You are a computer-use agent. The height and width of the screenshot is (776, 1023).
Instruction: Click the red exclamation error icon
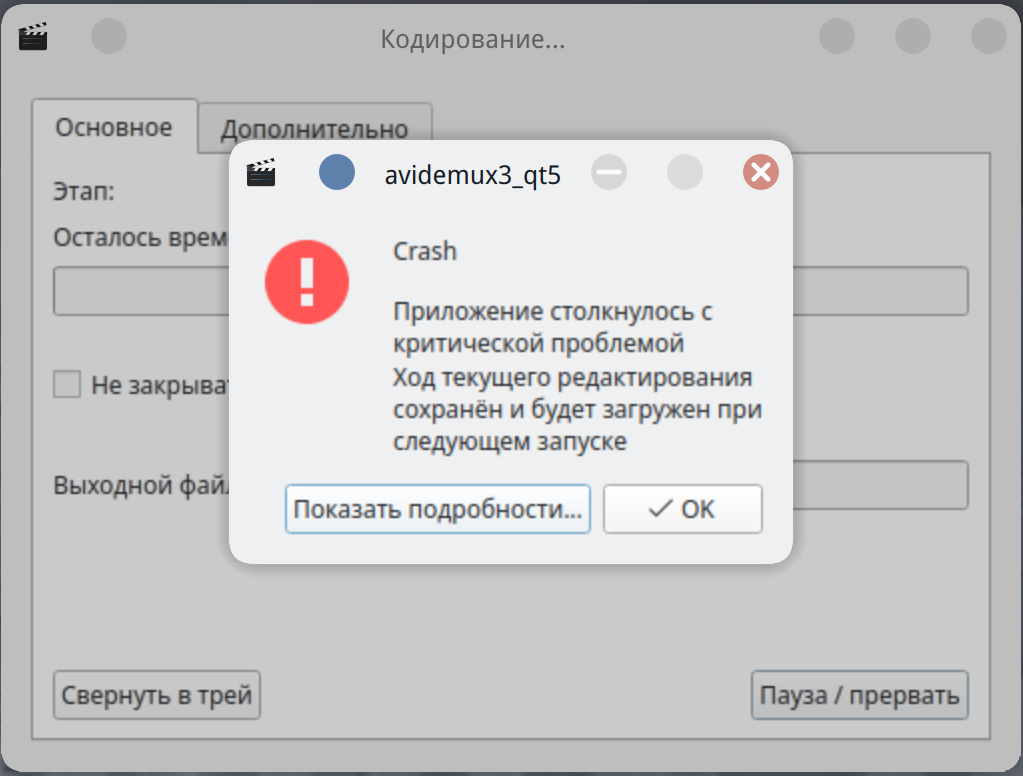tap(307, 282)
